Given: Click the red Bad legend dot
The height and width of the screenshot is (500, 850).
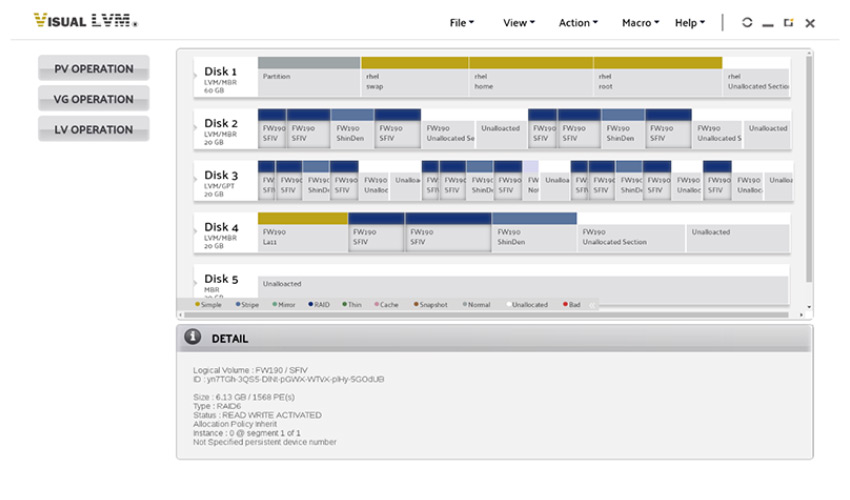Looking at the screenshot, I should 565,304.
